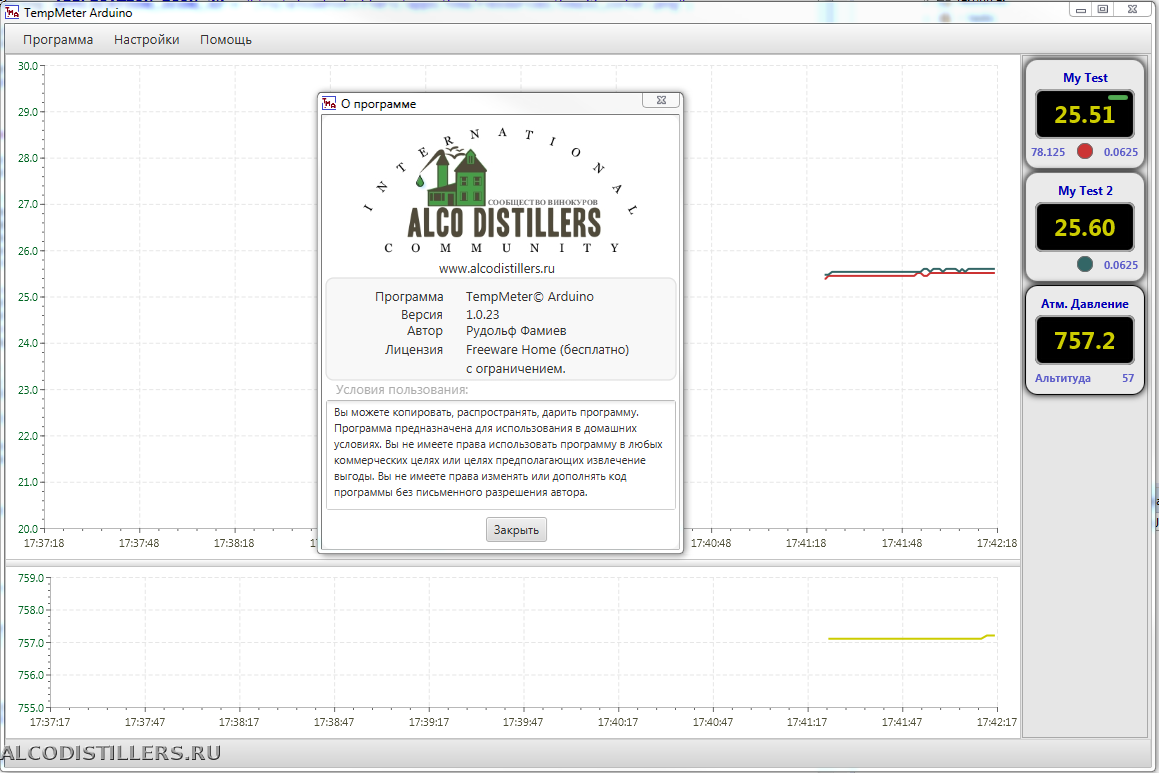Click the TempMeter© Arduino program name

point(529,296)
